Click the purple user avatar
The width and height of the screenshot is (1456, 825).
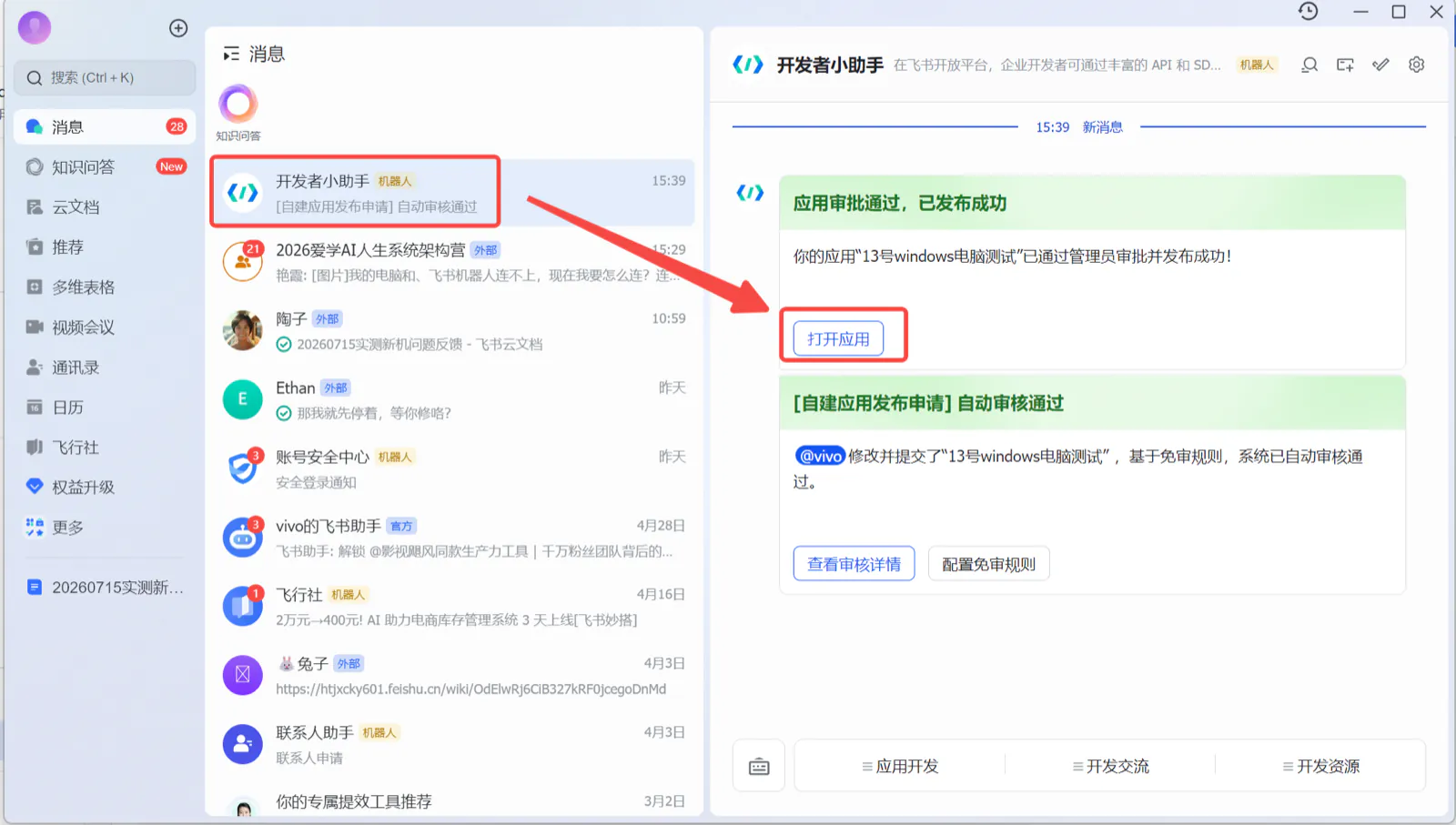pos(35,27)
